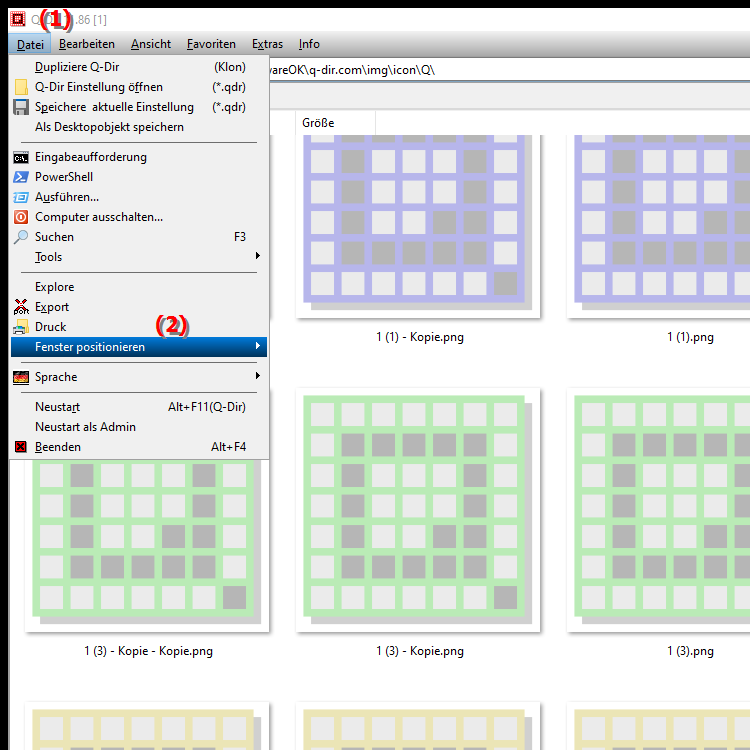
Task: Click the PowerShell icon in the menu
Action: click(21, 177)
